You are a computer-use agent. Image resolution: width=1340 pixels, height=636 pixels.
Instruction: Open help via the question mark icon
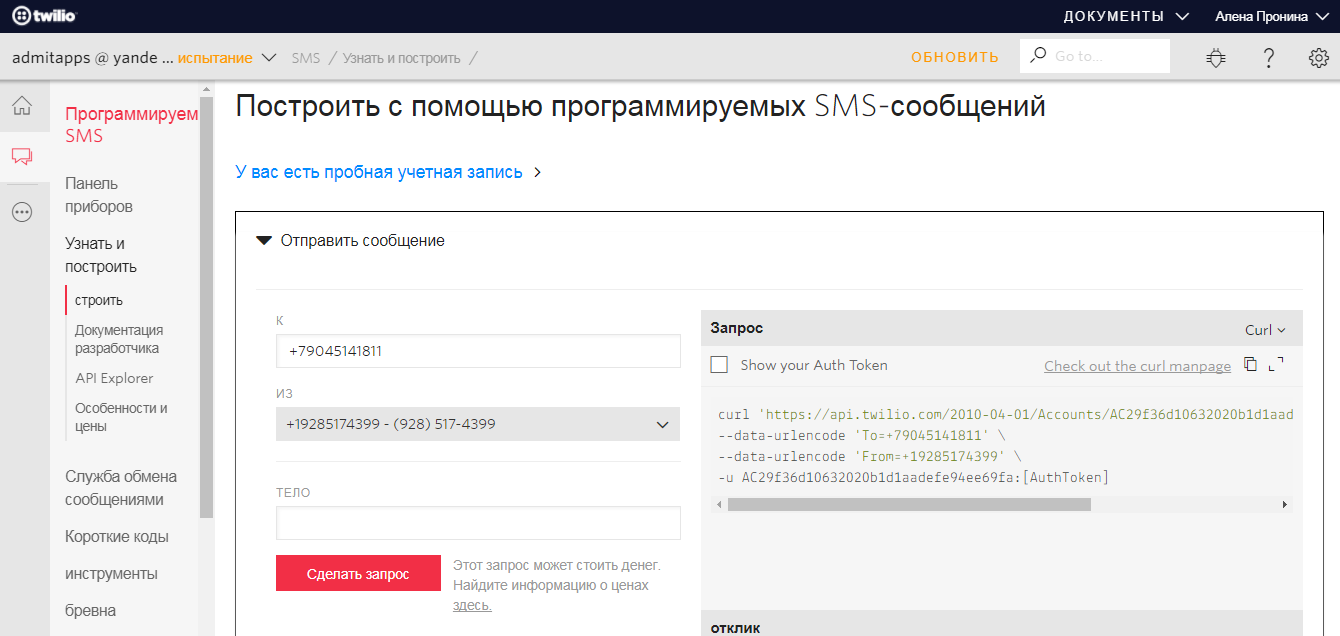pos(1268,57)
